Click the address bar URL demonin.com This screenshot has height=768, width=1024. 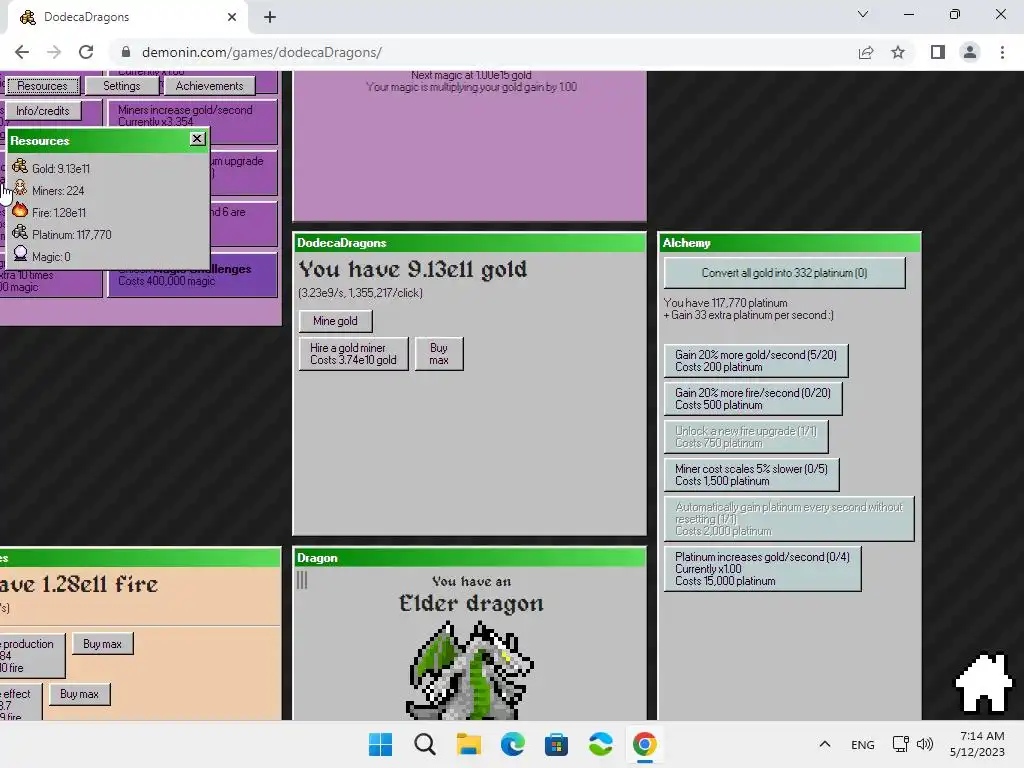click(x=261, y=52)
